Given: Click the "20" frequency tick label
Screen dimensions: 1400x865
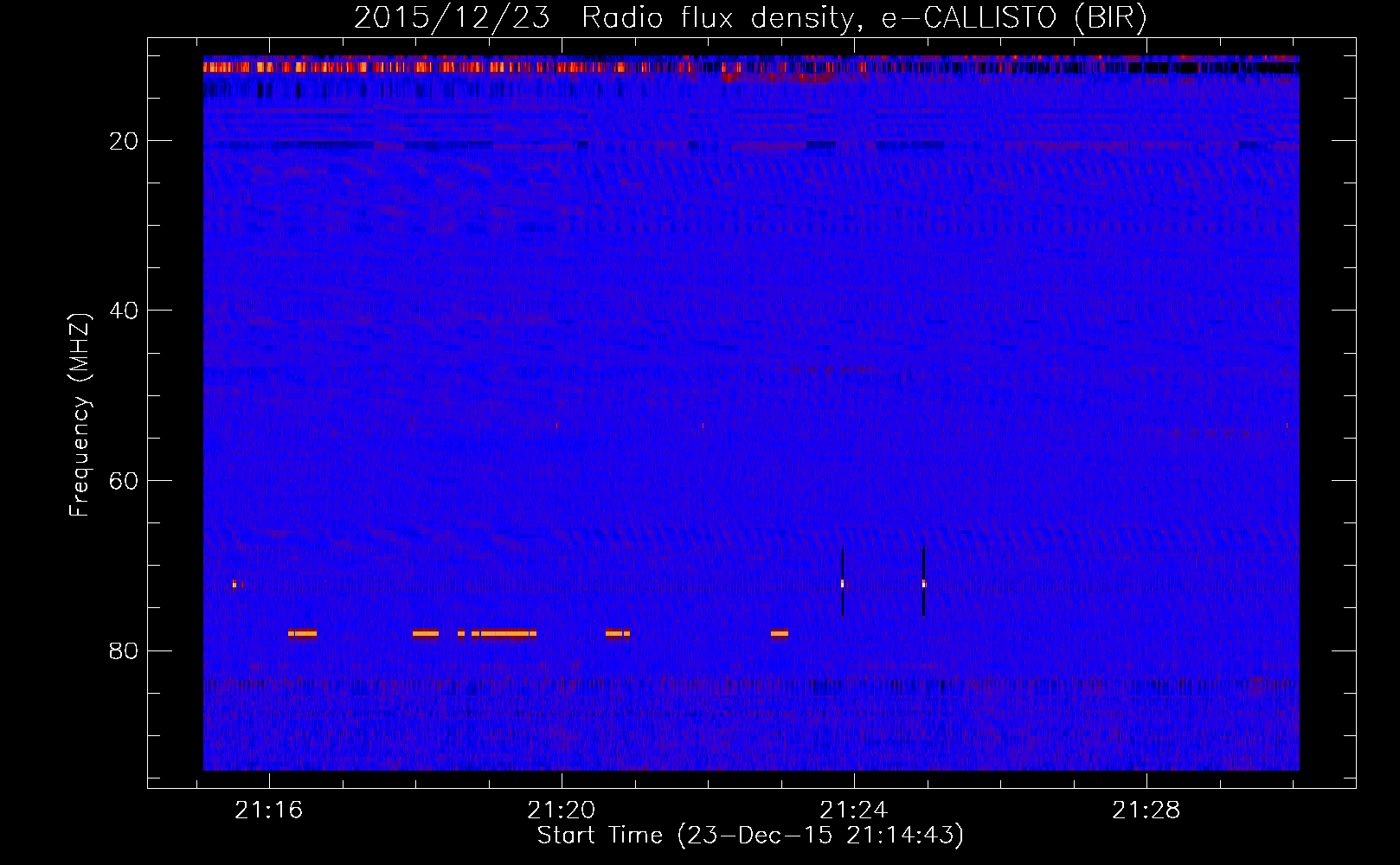Looking at the screenshot, I should [x=124, y=141].
